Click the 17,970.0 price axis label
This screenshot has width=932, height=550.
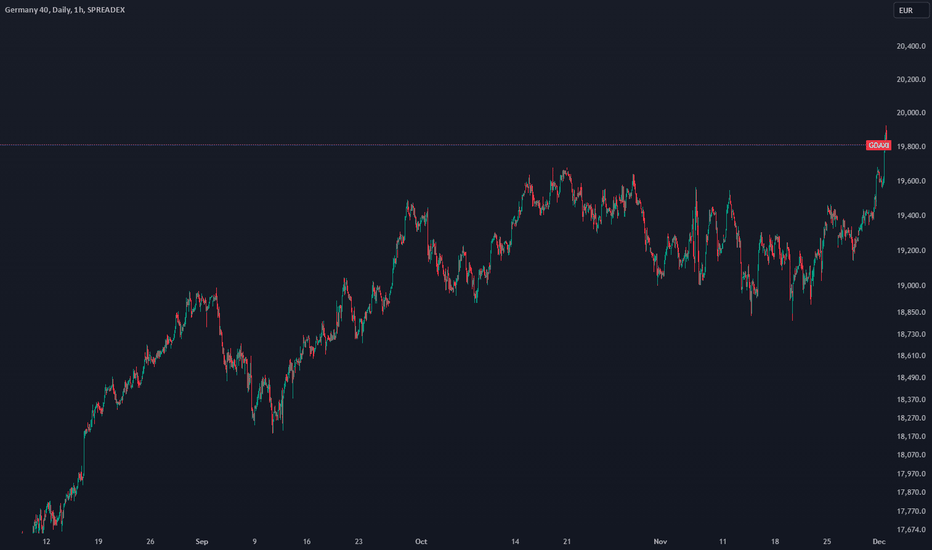click(911, 474)
